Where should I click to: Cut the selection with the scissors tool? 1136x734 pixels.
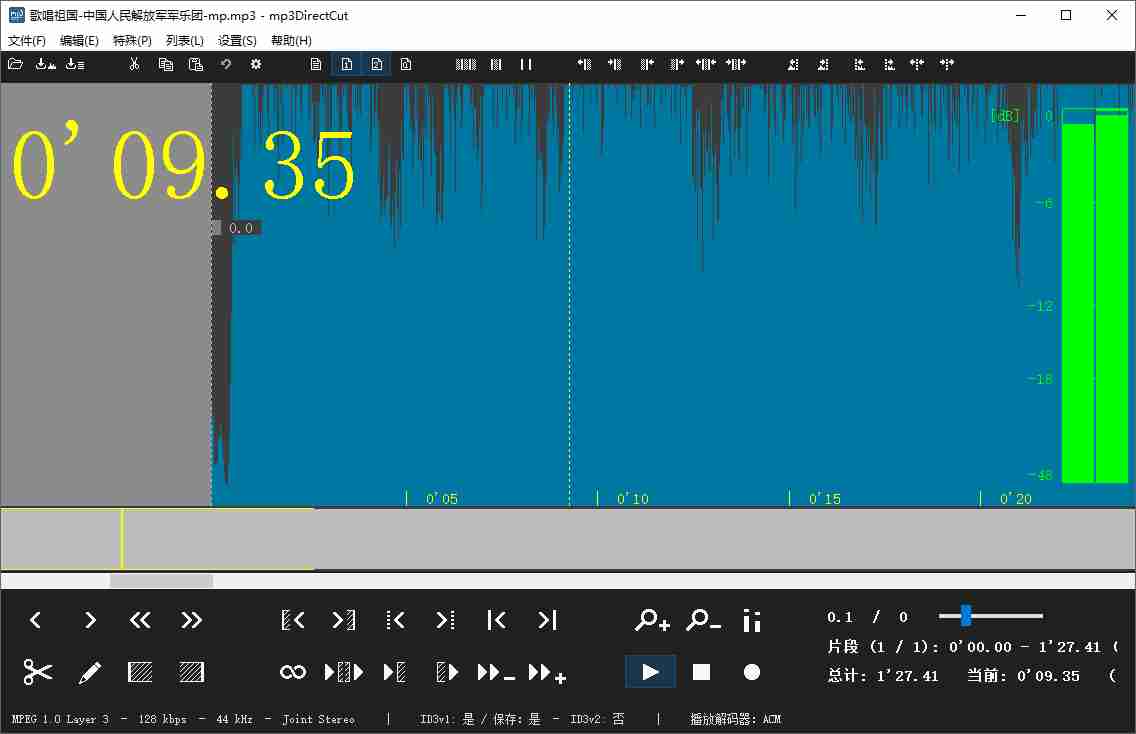click(x=135, y=64)
